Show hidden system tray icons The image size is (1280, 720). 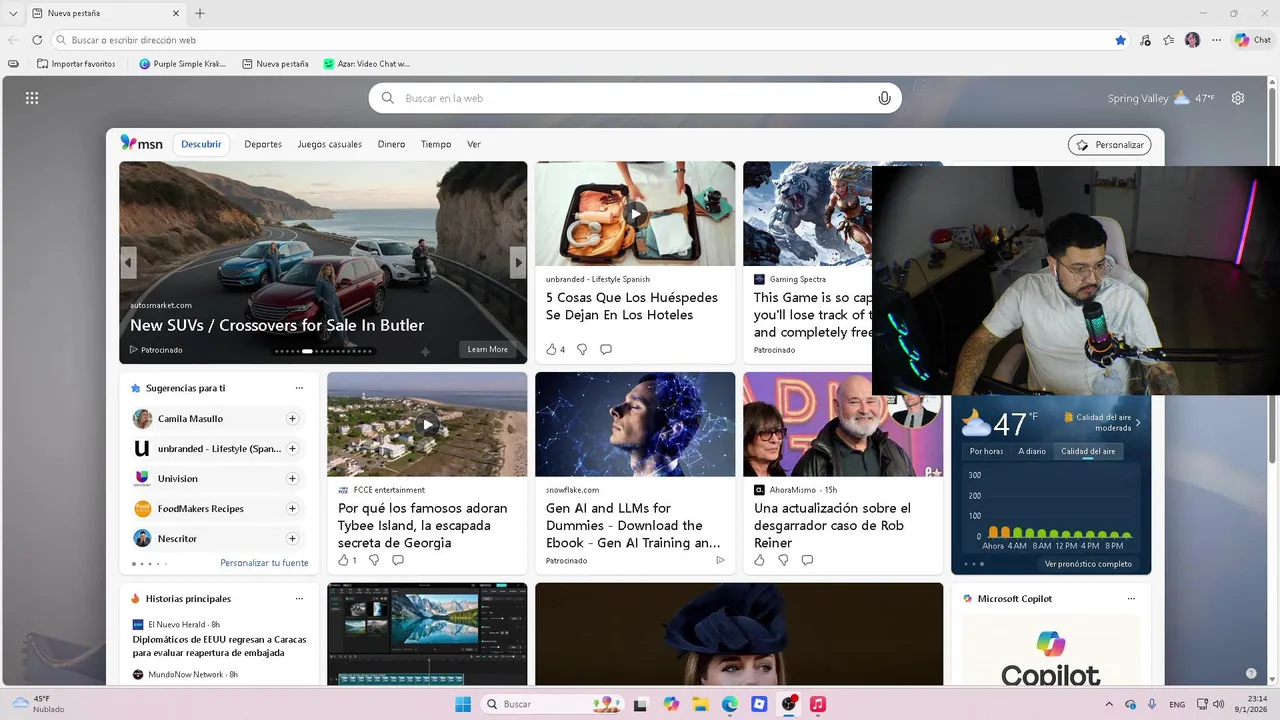1108,704
